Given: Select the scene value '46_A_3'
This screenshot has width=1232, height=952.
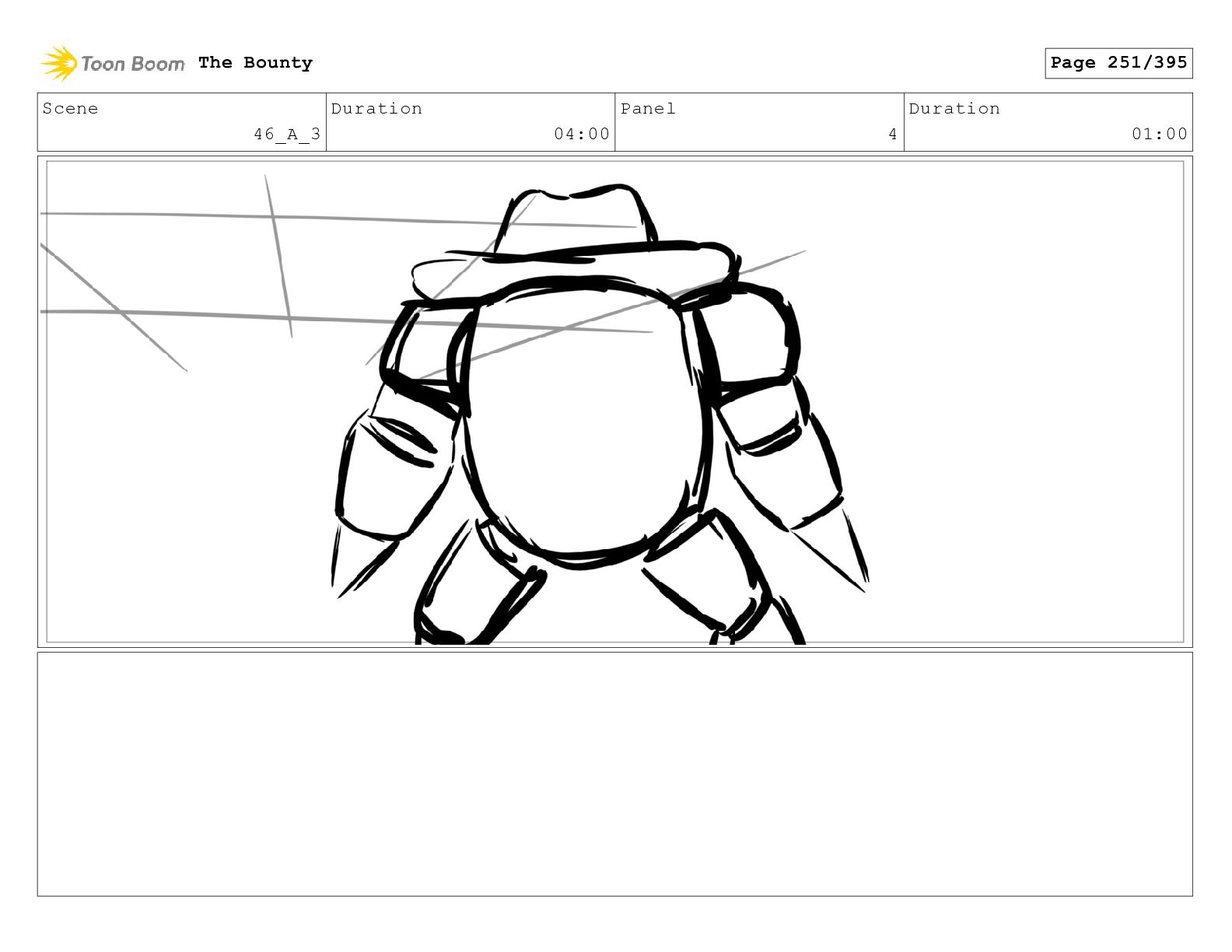Looking at the screenshot, I should [287, 135].
